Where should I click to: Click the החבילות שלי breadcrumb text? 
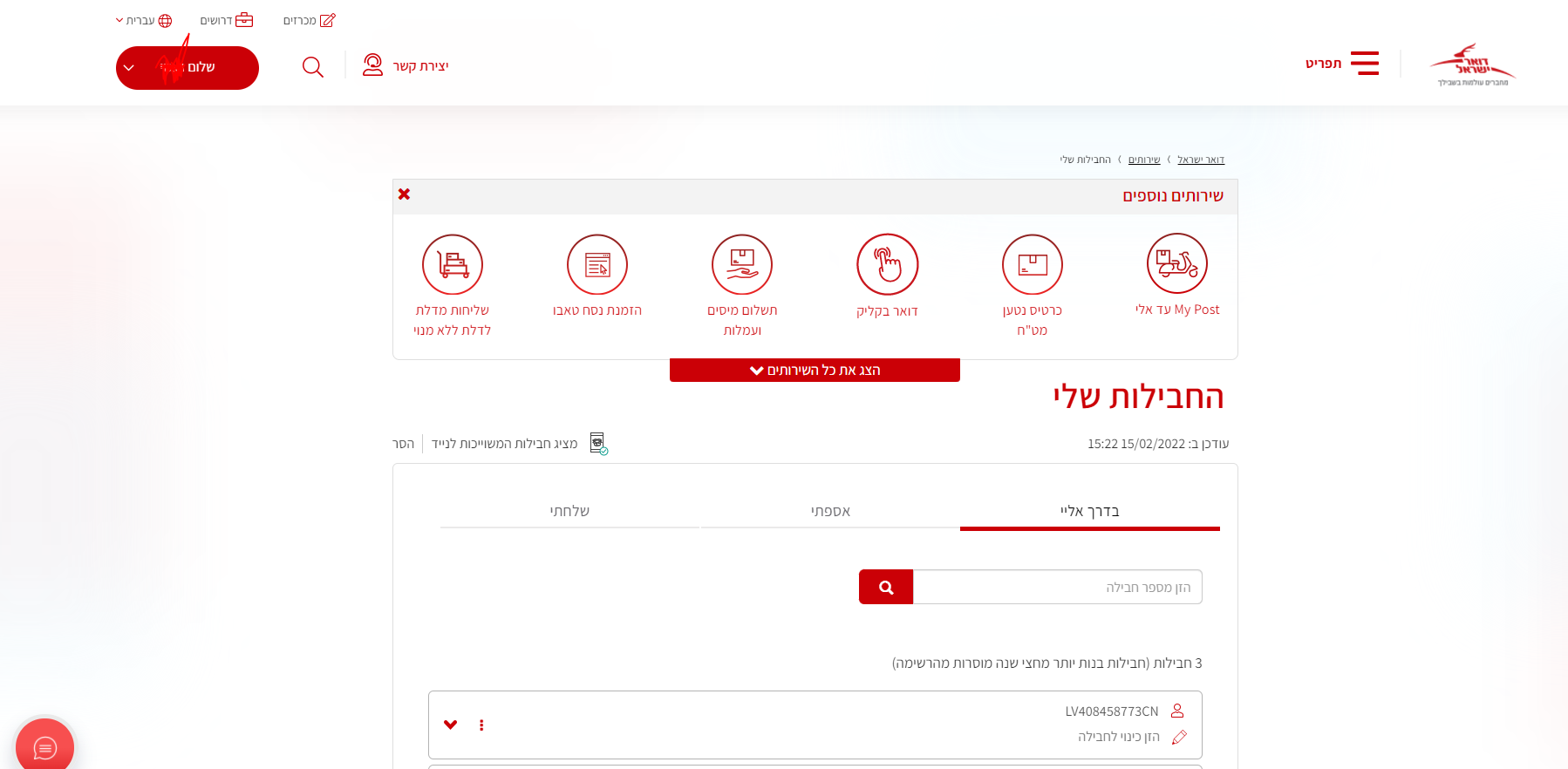pos(1086,160)
